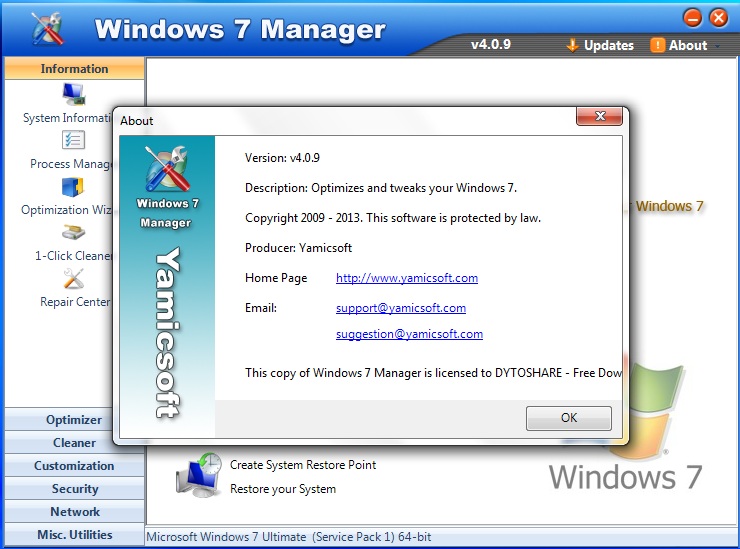The width and height of the screenshot is (740, 549).
Task: Open the Security section
Action: click(74, 489)
